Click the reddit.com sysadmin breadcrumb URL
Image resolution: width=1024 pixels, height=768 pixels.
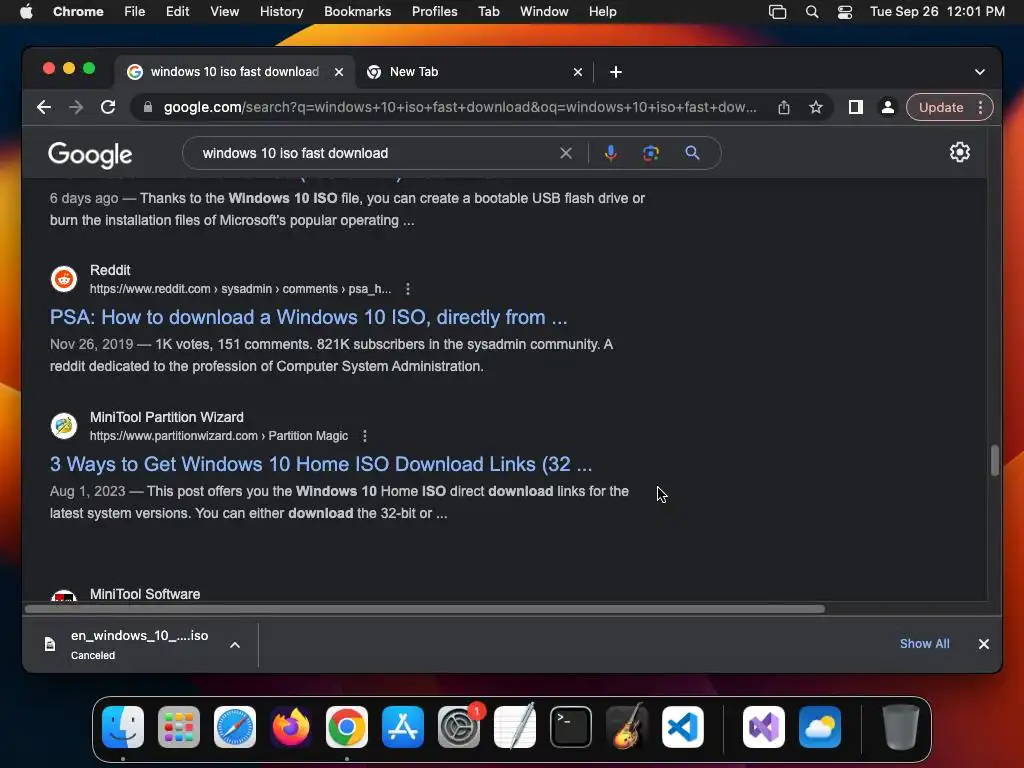240,289
